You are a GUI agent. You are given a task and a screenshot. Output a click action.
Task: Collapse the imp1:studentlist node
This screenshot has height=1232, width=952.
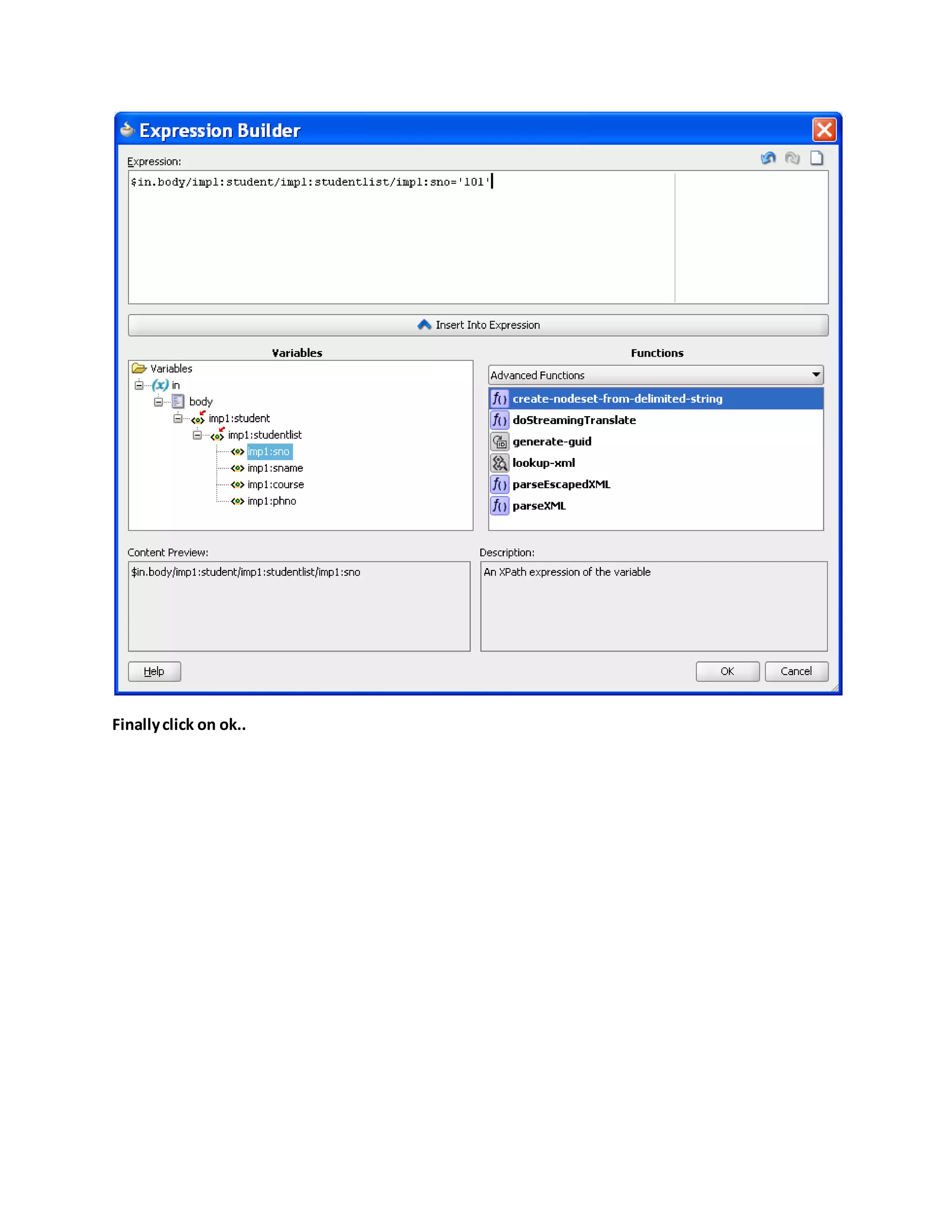pos(198,435)
